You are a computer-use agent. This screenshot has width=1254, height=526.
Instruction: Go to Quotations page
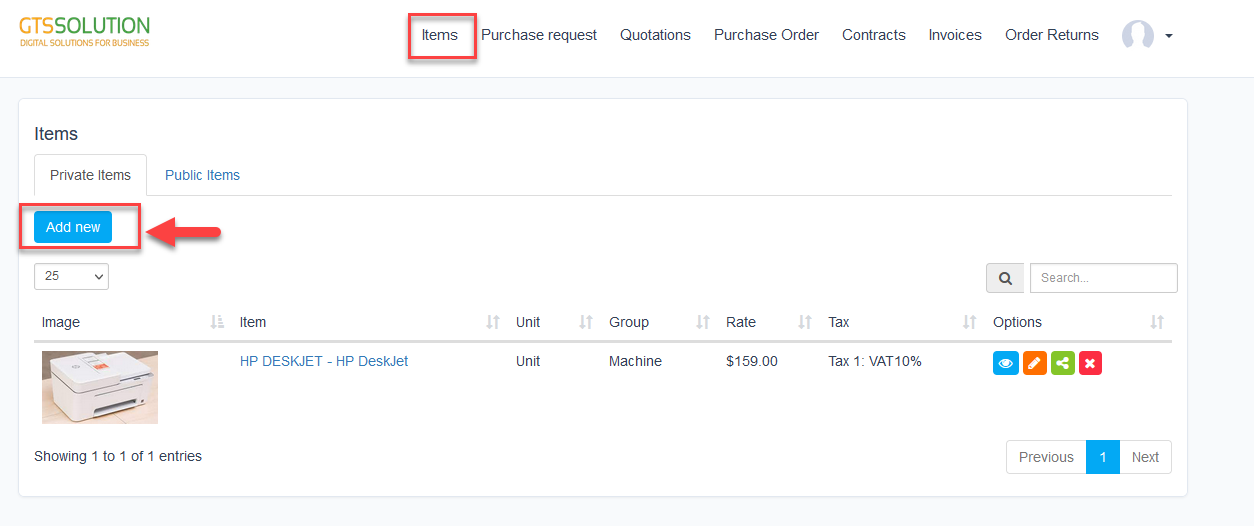(x=655, y=35)
